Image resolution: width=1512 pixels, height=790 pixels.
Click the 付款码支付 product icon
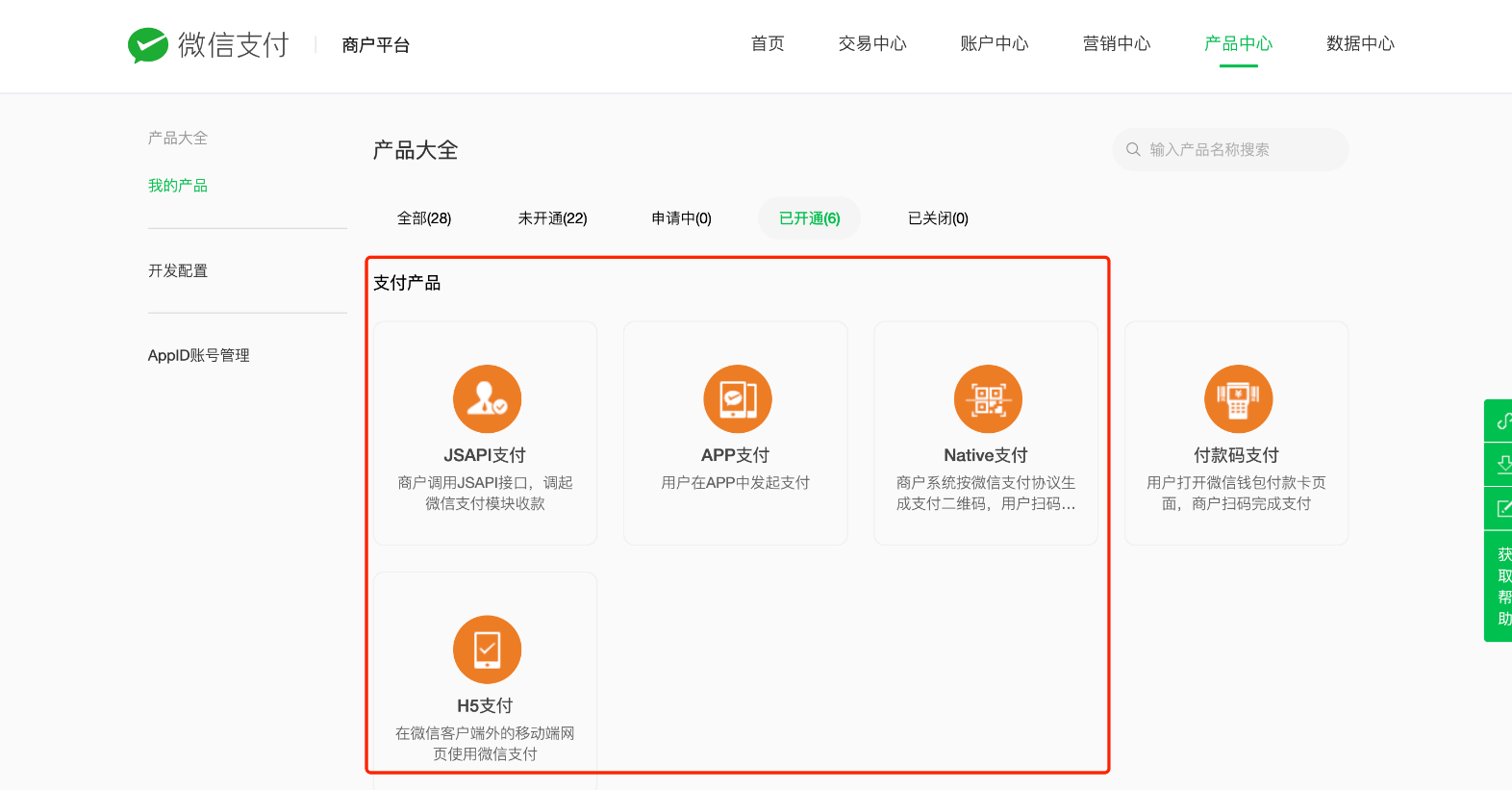pyautogui.click(x=1238, y=399)
